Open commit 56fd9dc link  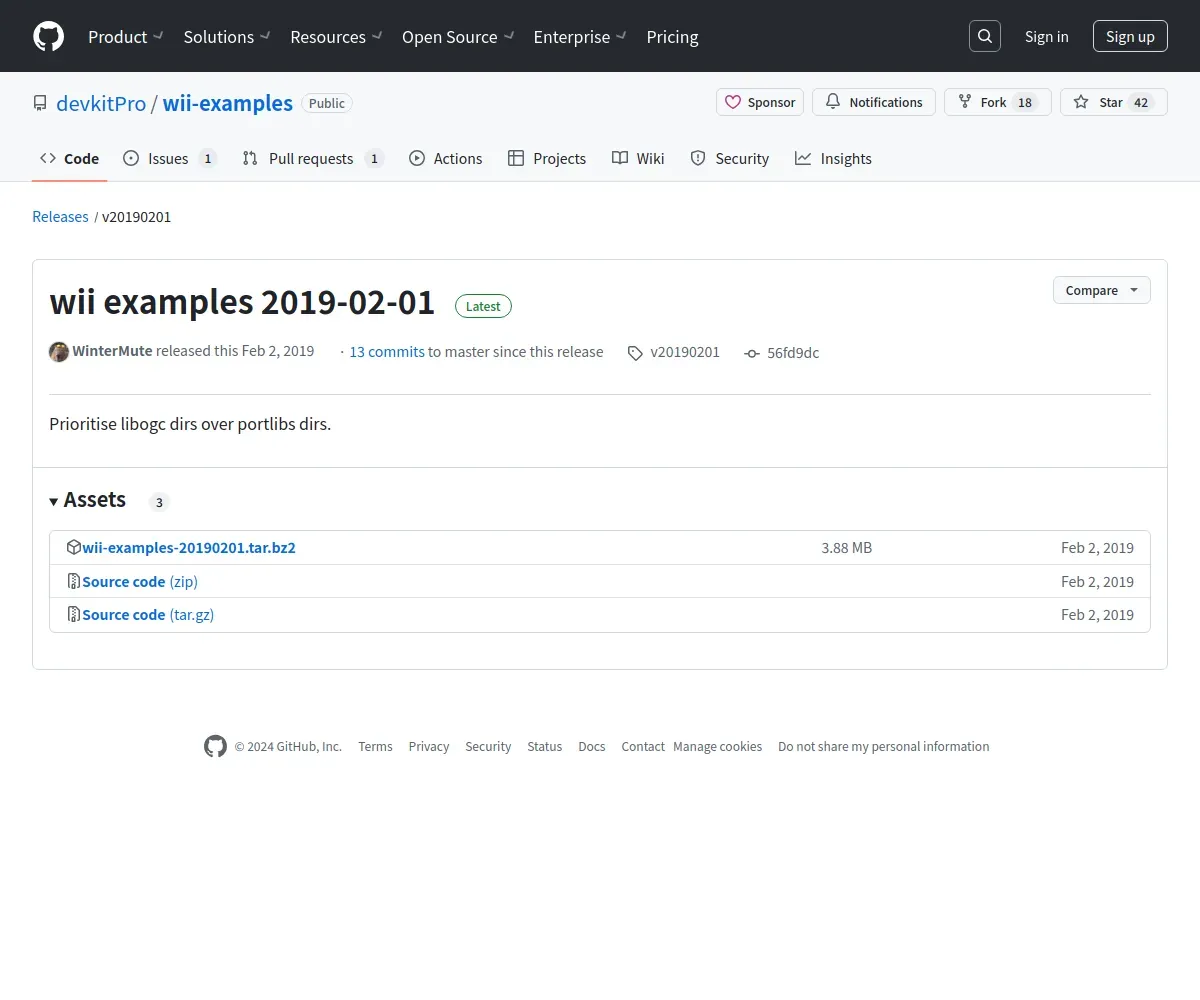[793, 353]
